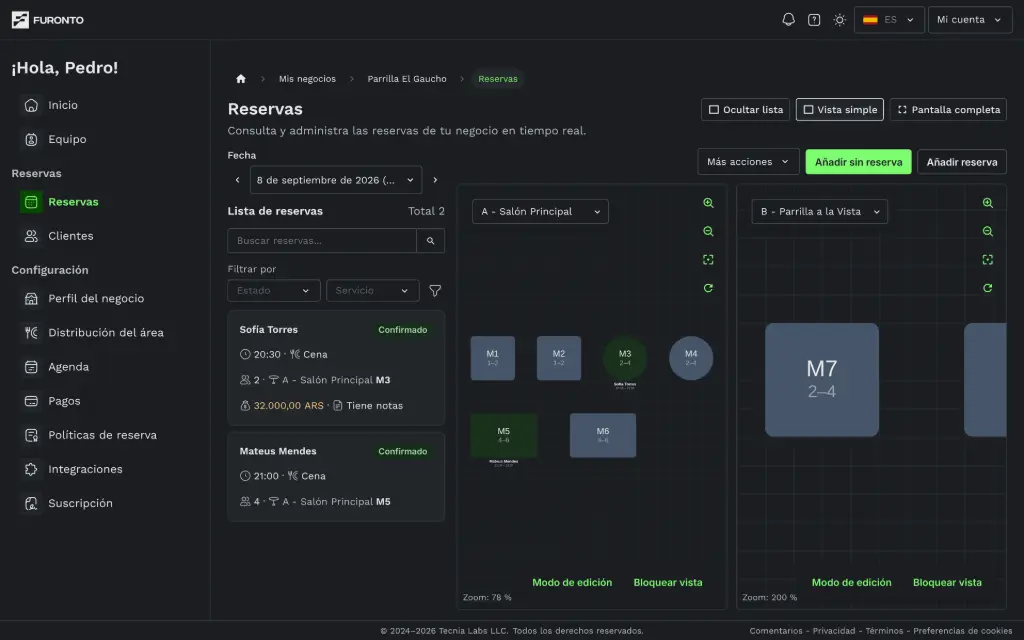The width and height of the screenshot is (1024, 640).
Task: Zoom out on Salón Principal floor plan
Action: point(708,231)
